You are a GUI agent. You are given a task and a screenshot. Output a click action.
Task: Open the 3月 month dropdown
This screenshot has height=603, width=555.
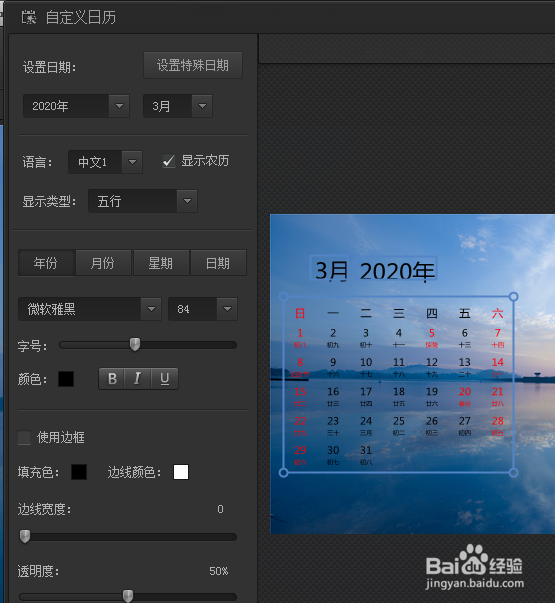[x=178, y=106]
